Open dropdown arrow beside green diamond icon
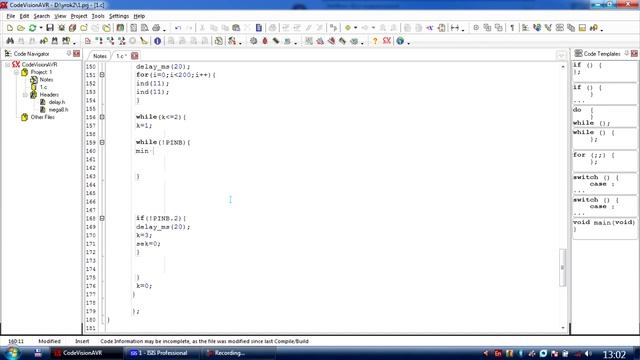This screenshot has height=360, width=640. point(356,28)
